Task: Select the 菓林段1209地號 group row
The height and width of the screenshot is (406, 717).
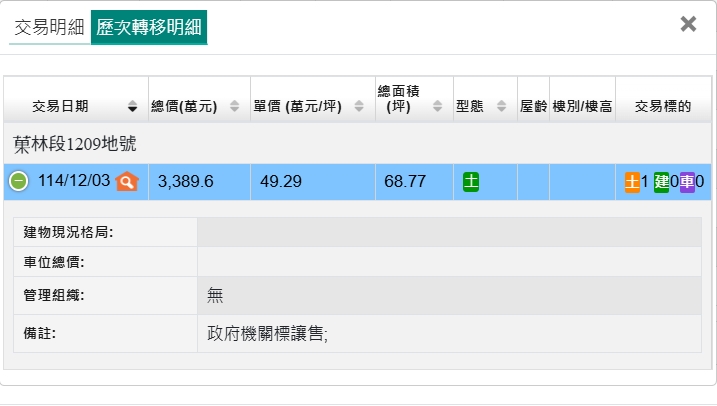Action: point(76,144)
